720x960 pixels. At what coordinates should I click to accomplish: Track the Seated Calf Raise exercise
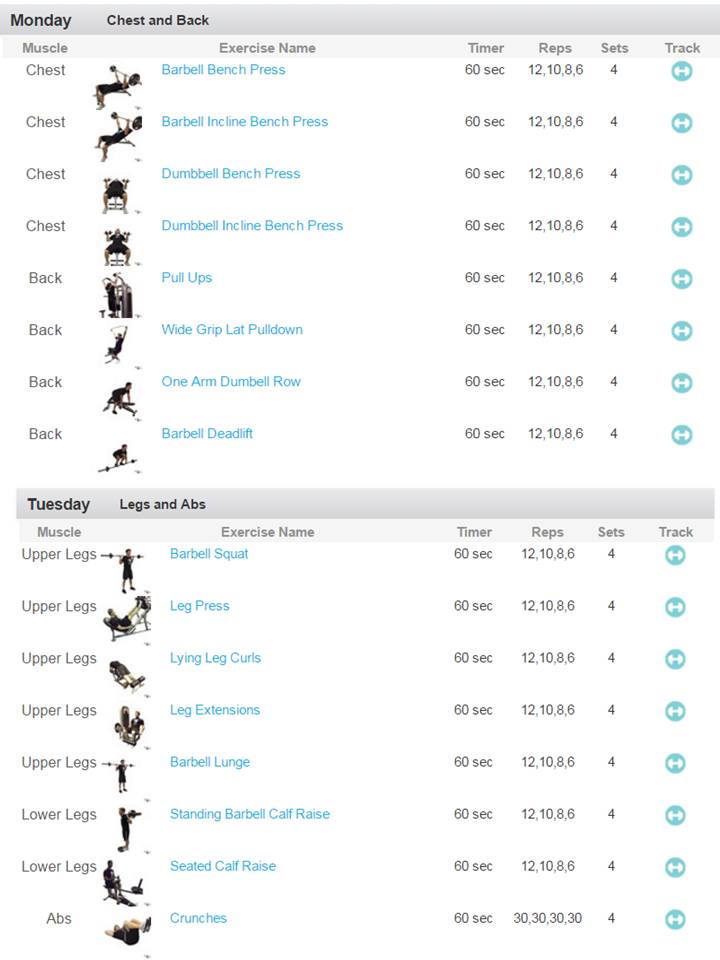click(x=675, y=866)
